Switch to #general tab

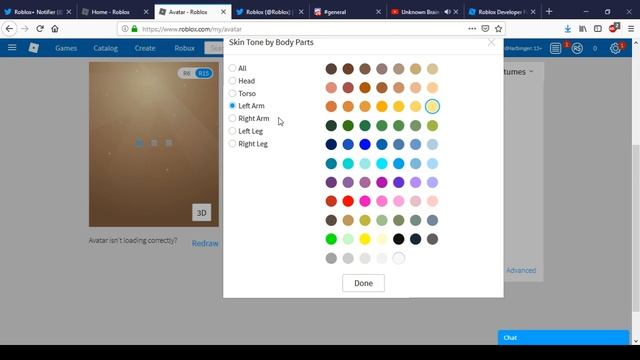point(347,12)
